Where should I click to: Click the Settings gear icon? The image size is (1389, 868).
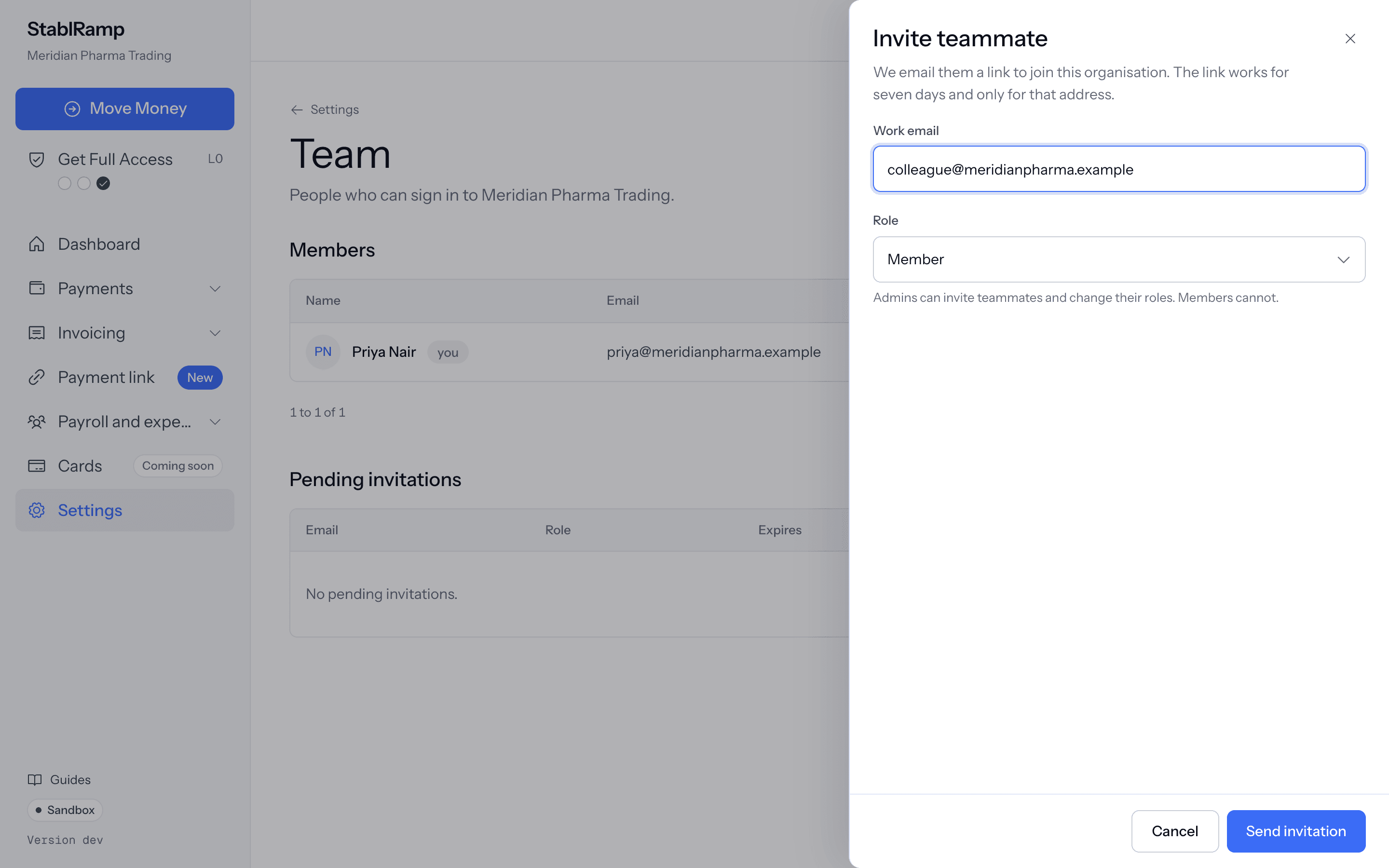pyautogui.click(x=37, y=510)
